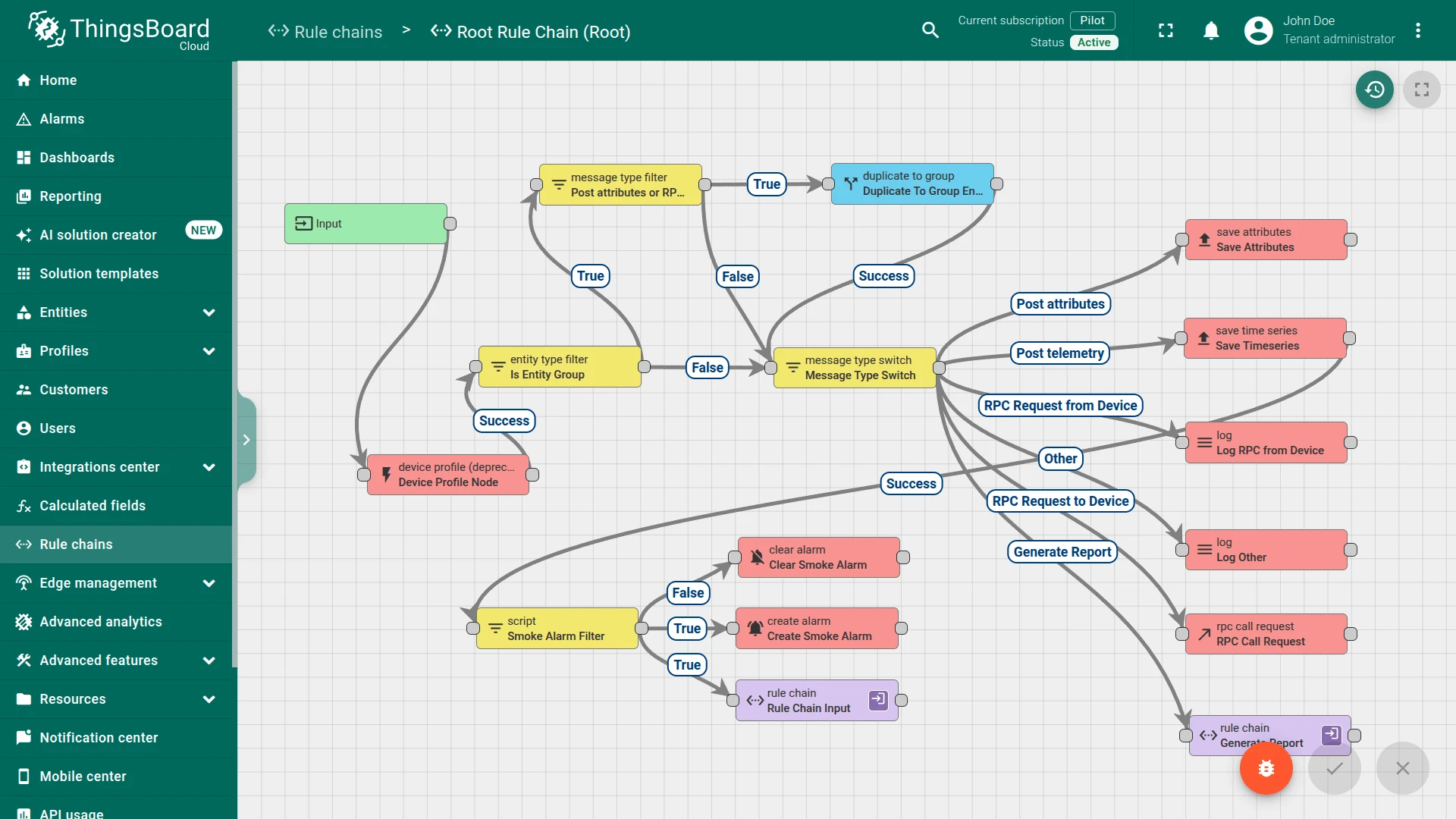Expand the Resources menu chevron
Image resolution: width=1456 pixels, height=819 pixels.
coord(209,699)
